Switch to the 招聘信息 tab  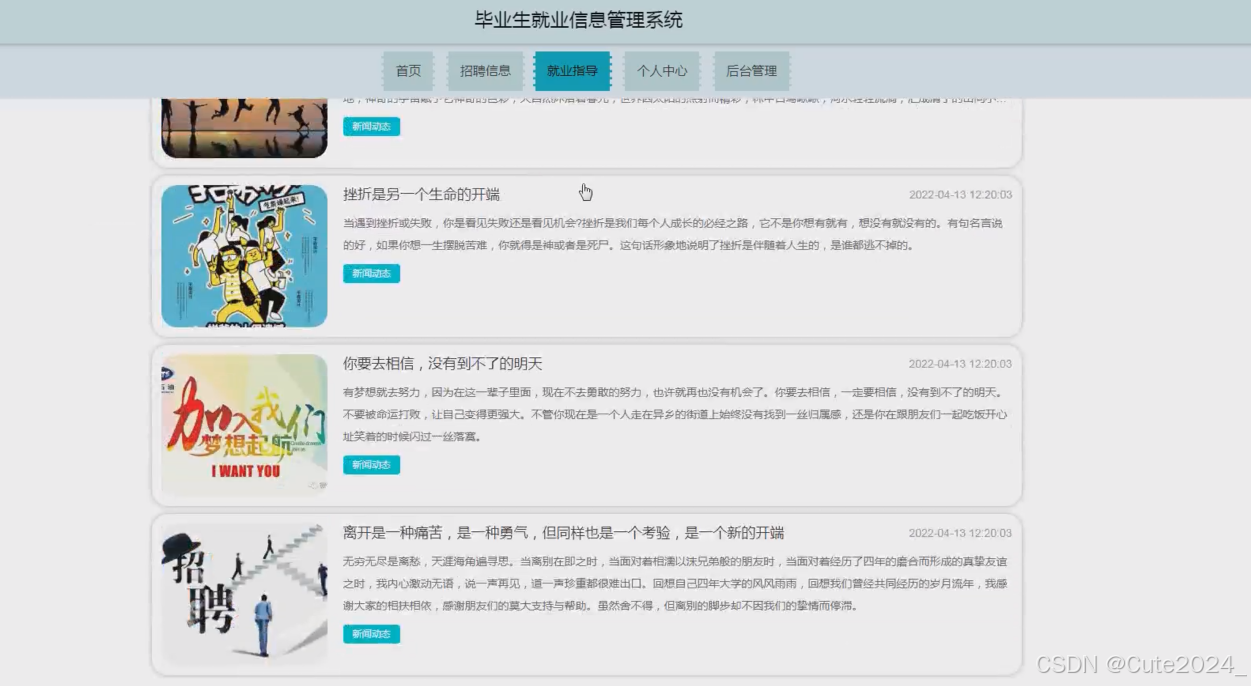485,71
